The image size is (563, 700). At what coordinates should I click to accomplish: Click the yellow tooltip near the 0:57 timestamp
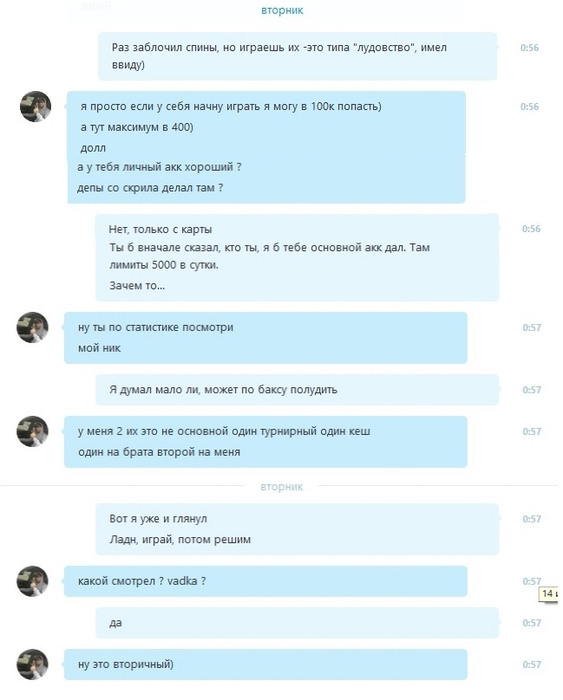click(x=549, y=594)
